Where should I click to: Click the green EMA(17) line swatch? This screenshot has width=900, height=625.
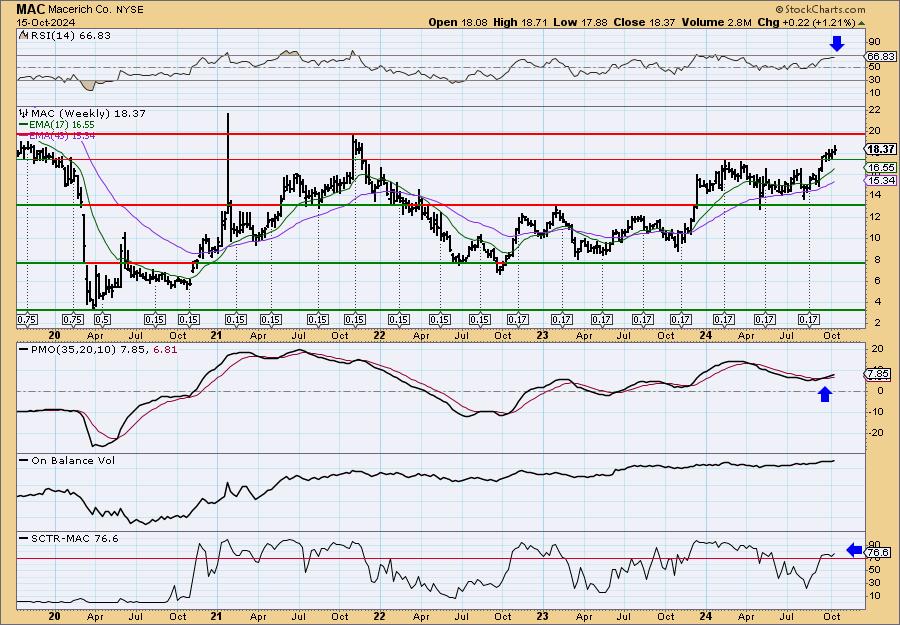23,125
